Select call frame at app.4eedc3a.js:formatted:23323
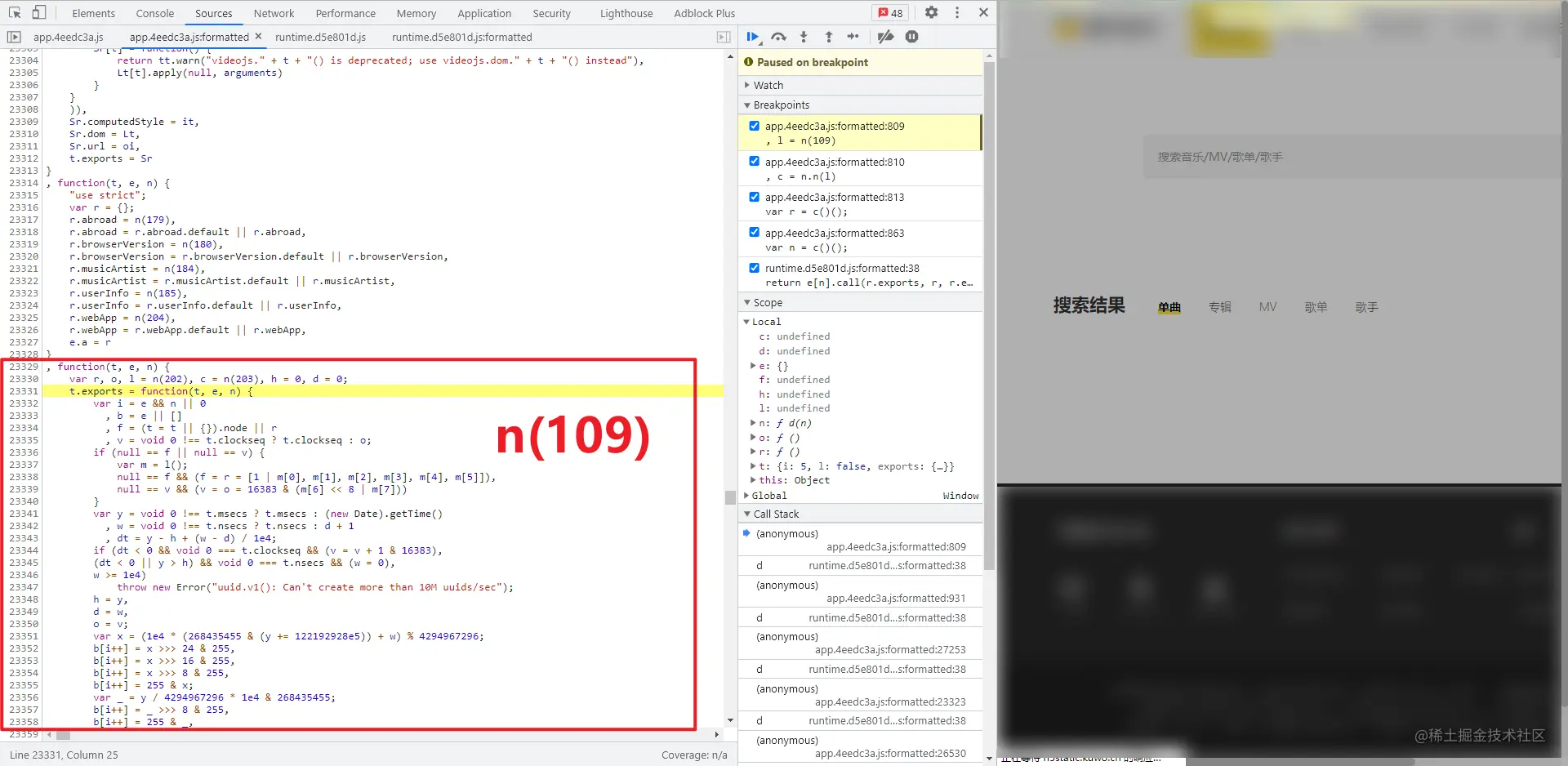 (861, 695)
